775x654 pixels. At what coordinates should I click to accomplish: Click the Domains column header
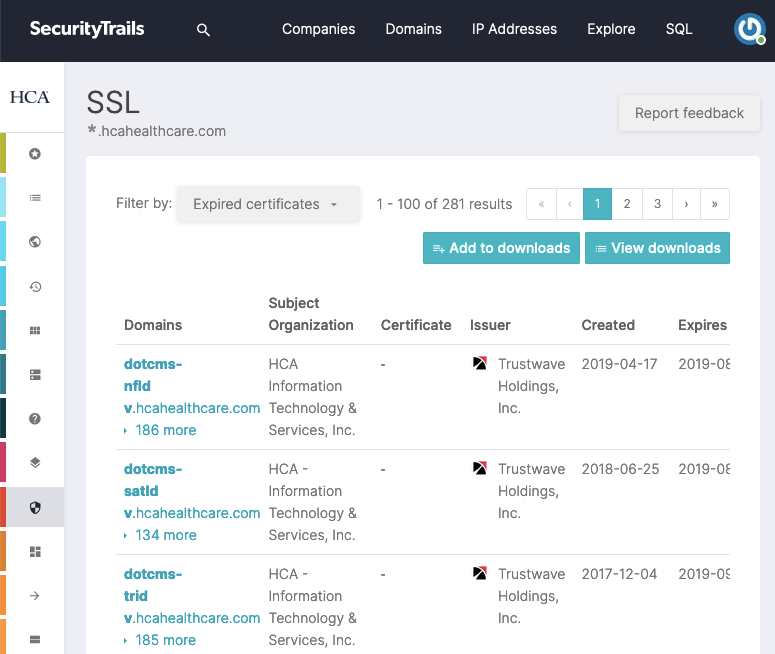tap(153, 325)
